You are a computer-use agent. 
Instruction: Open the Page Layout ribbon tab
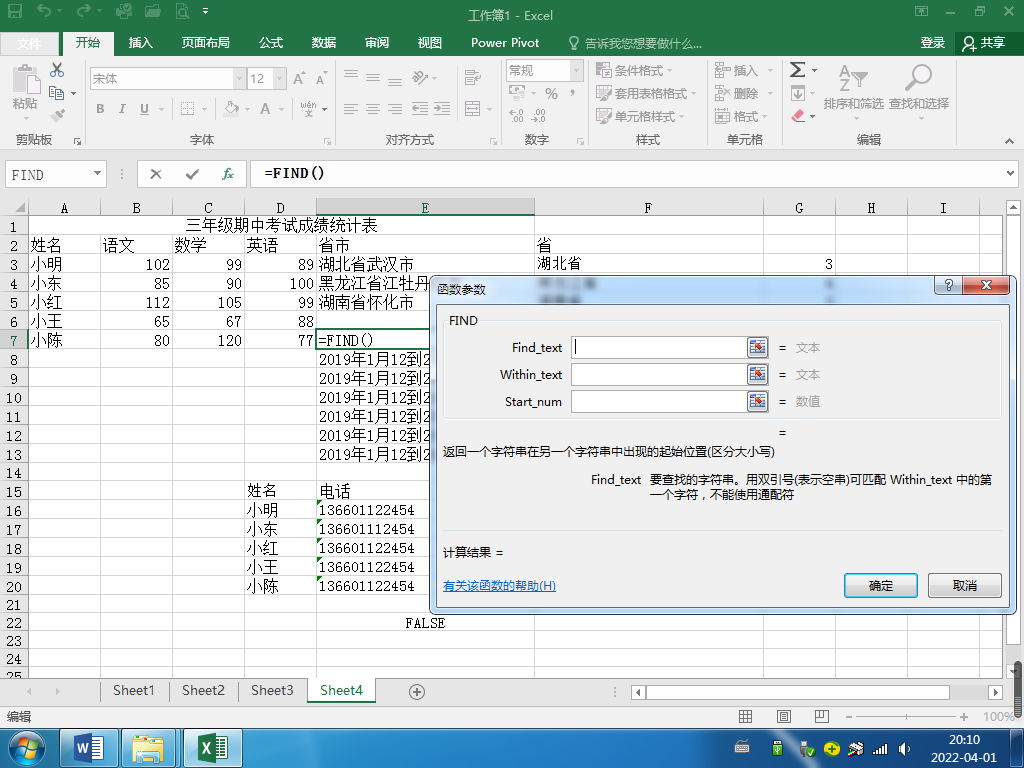[206, 43]
